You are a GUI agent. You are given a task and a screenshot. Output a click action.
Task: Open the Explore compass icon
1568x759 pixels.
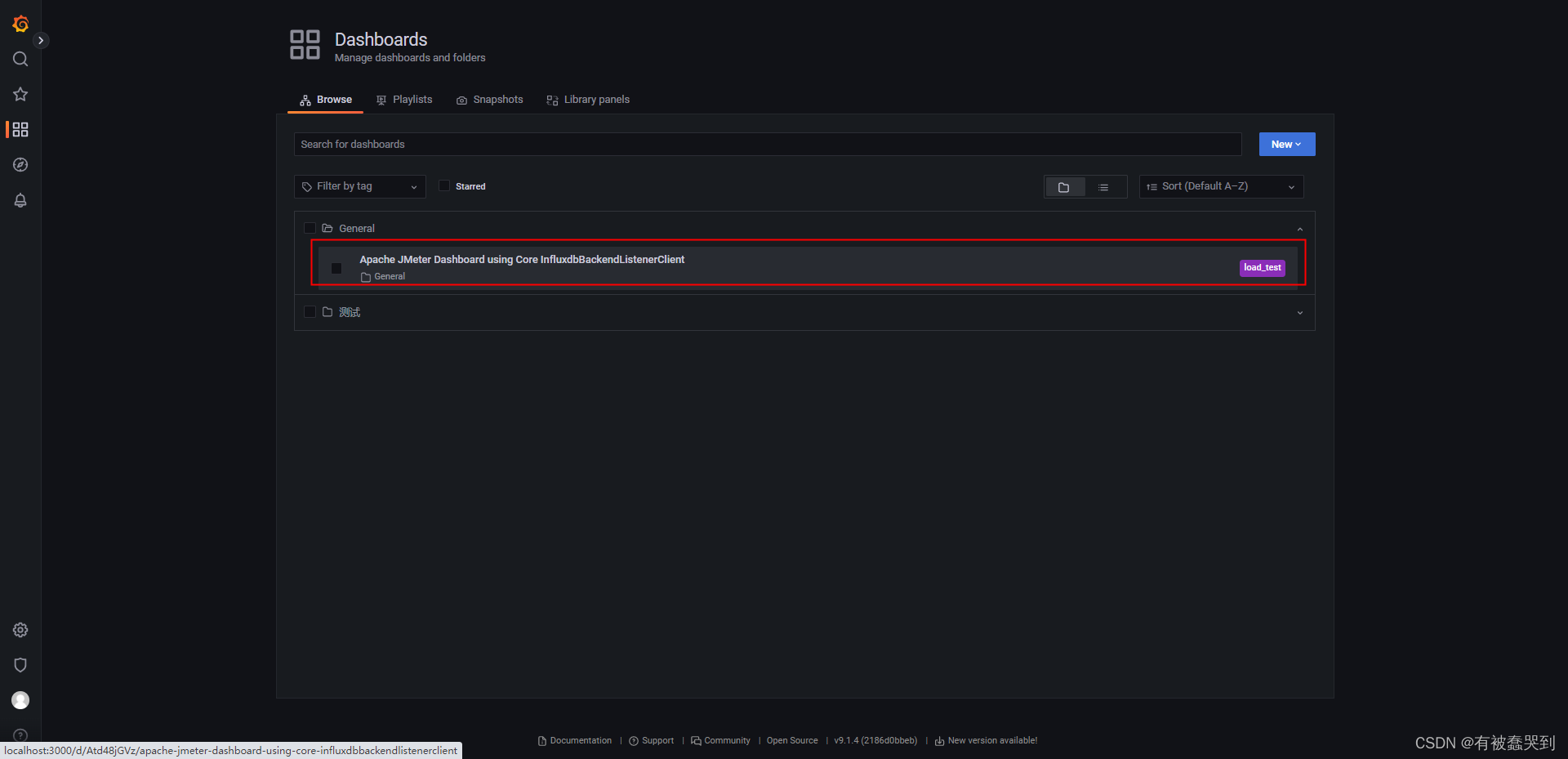[20, 164]
